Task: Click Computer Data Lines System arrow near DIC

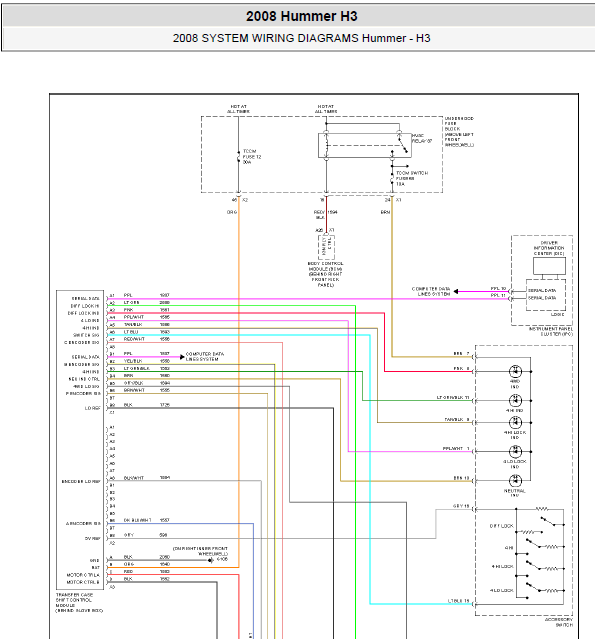Action: (456, 291)
